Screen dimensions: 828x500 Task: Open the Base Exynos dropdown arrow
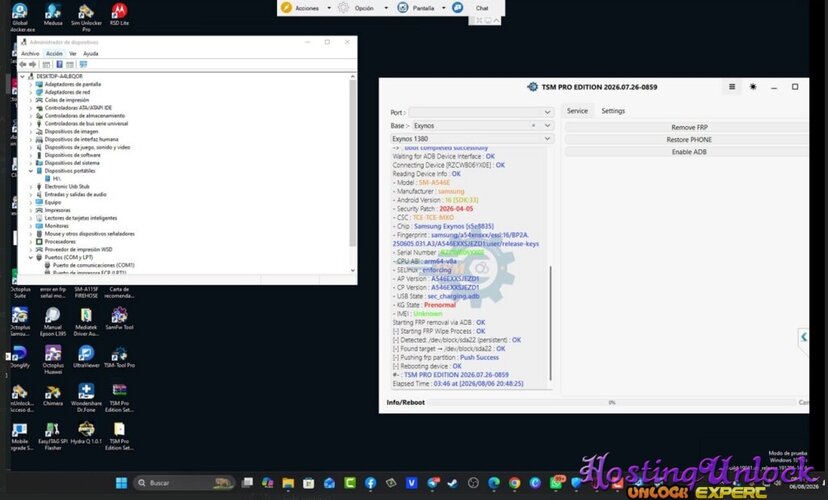pyautogui.click(x=547, y=126)
